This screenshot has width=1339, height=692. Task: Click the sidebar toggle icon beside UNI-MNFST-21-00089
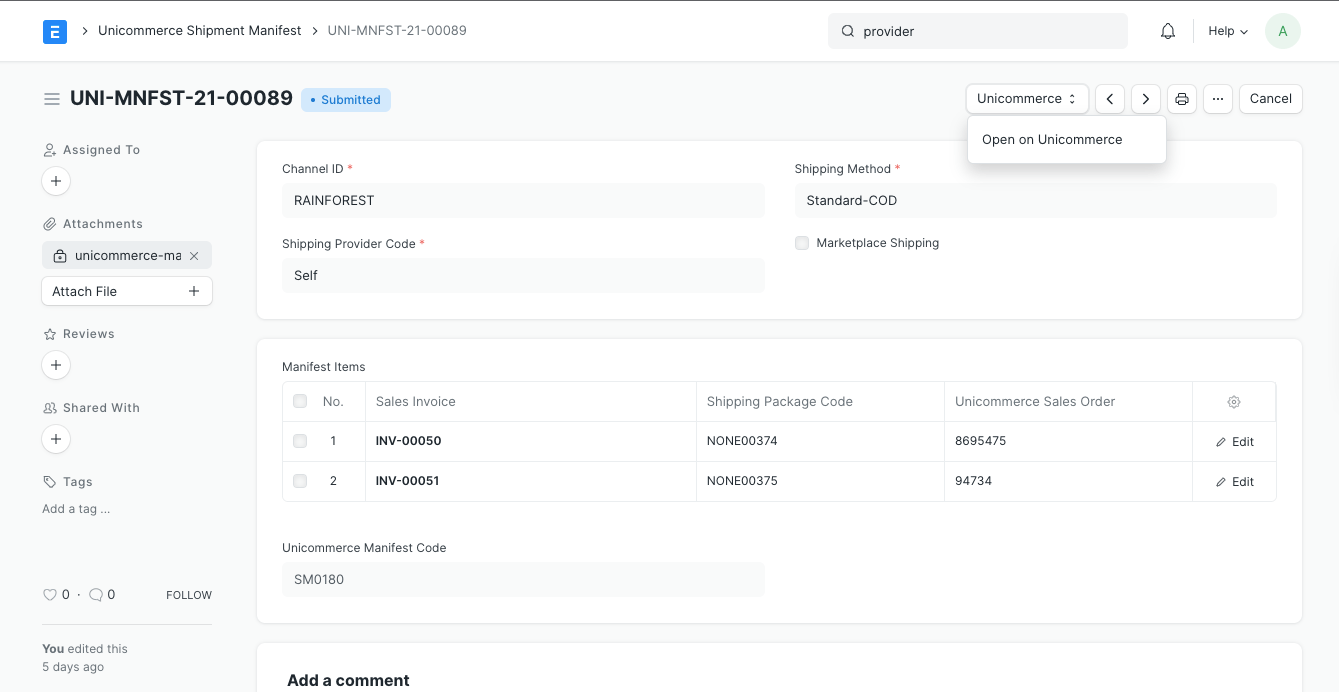tap(52, 98)
